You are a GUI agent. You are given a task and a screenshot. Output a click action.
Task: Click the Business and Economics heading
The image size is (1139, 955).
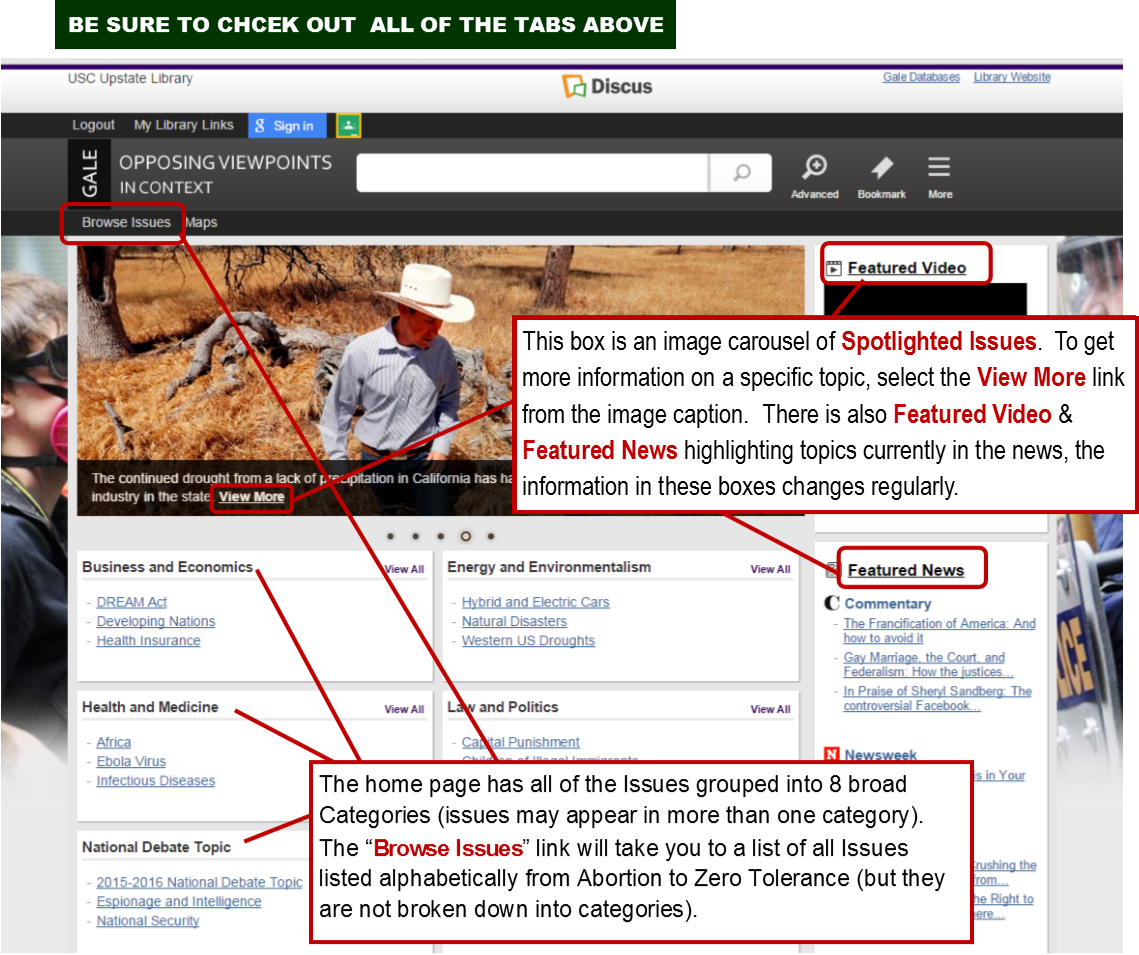click(x=167, y=567)
